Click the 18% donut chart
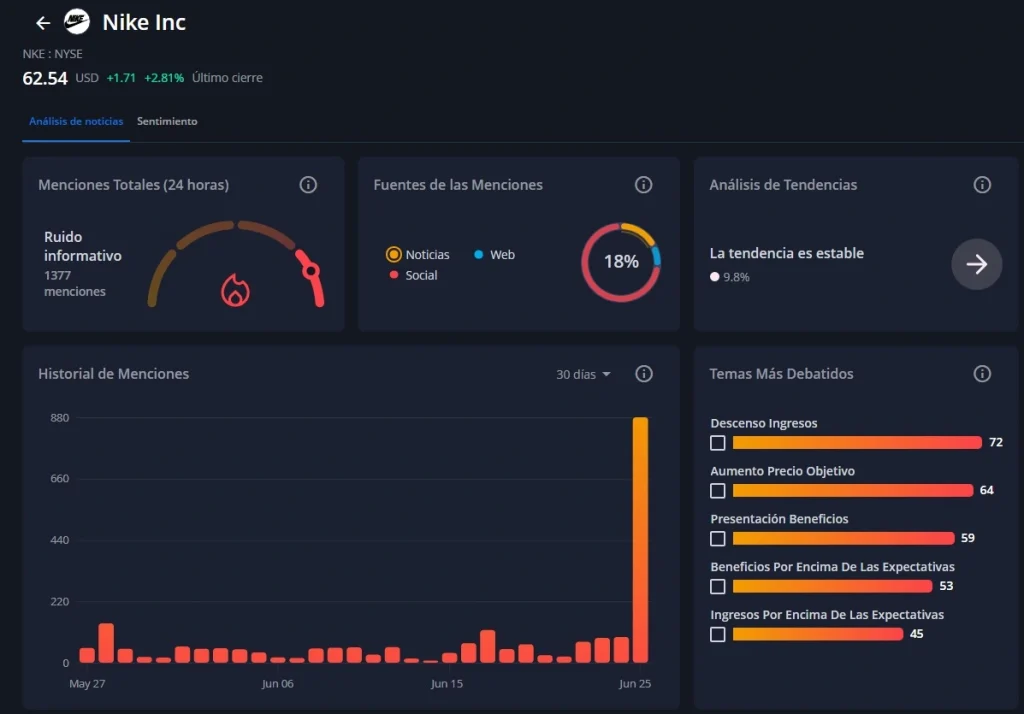Viewport: 1024px width, 714px height. 621,262
